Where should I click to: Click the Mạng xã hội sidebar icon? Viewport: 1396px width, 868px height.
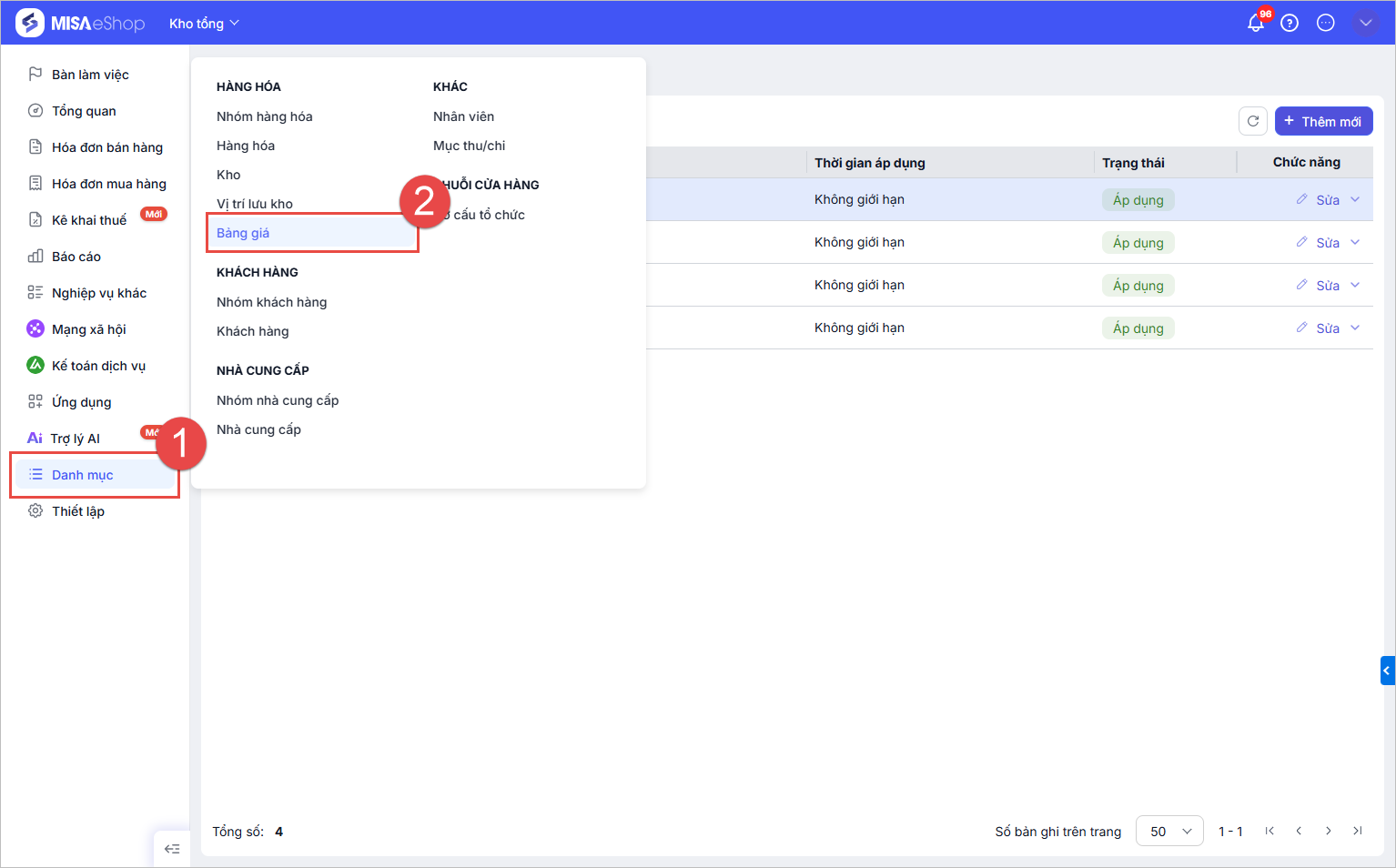(x=35, y=328)
